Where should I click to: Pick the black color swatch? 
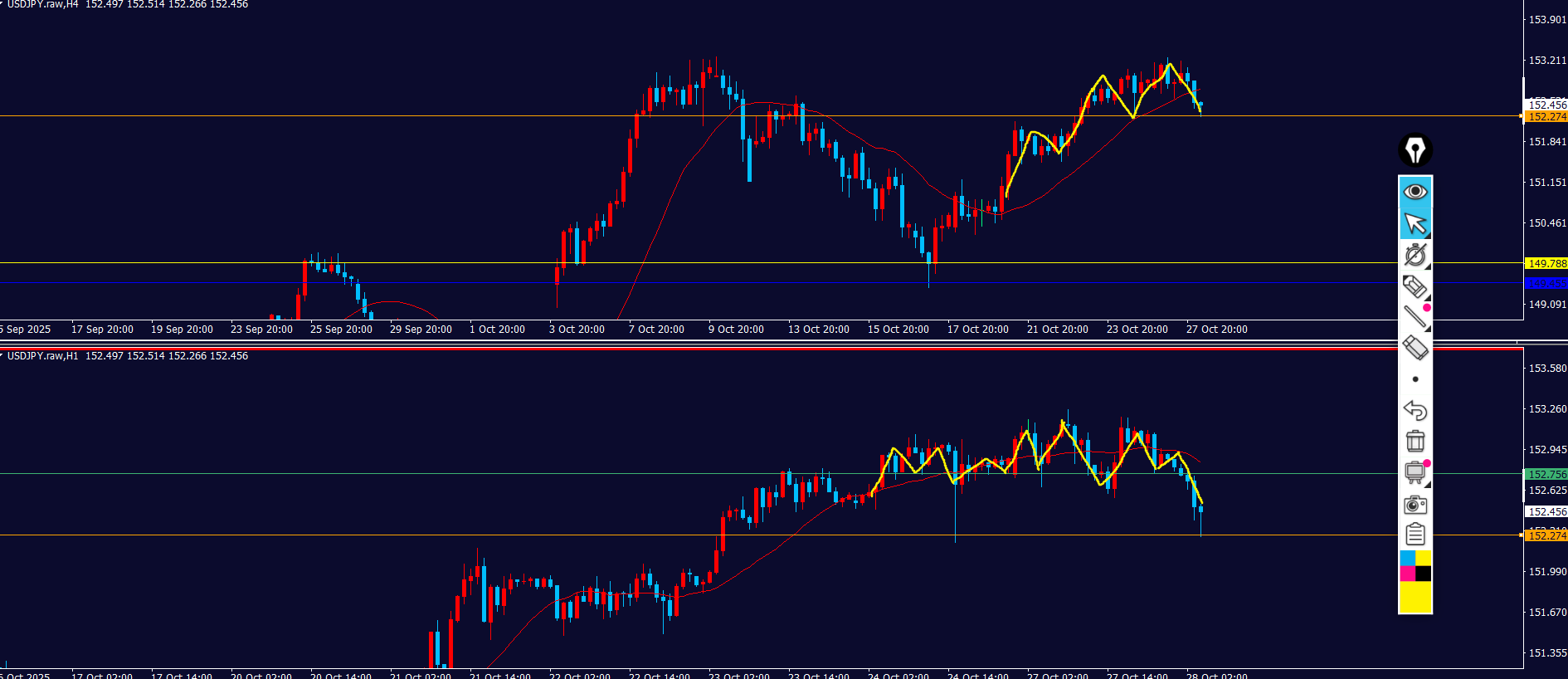[1423, 574]
